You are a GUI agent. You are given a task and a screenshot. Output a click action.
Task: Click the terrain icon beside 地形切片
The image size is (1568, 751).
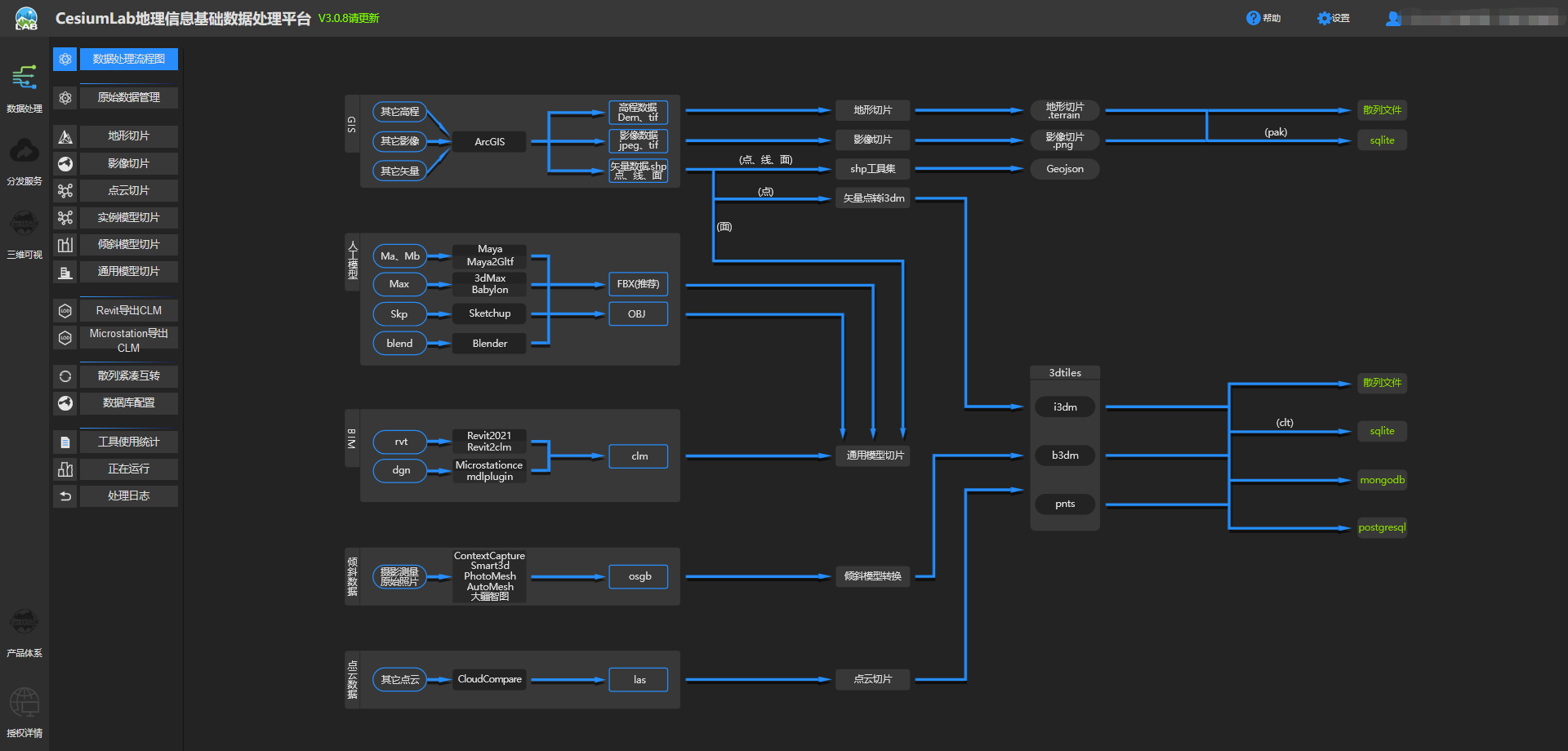[x=65, y=136]
